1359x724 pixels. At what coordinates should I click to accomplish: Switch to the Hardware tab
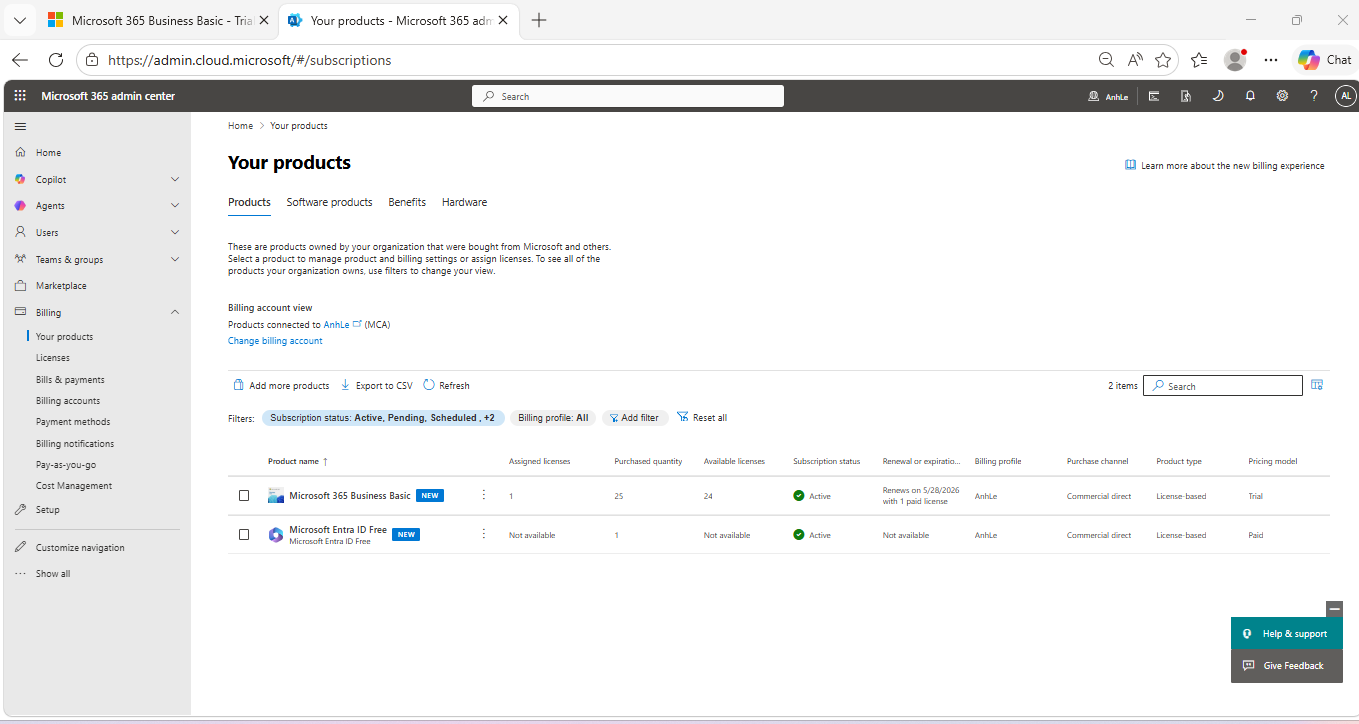tap(464, 202)
